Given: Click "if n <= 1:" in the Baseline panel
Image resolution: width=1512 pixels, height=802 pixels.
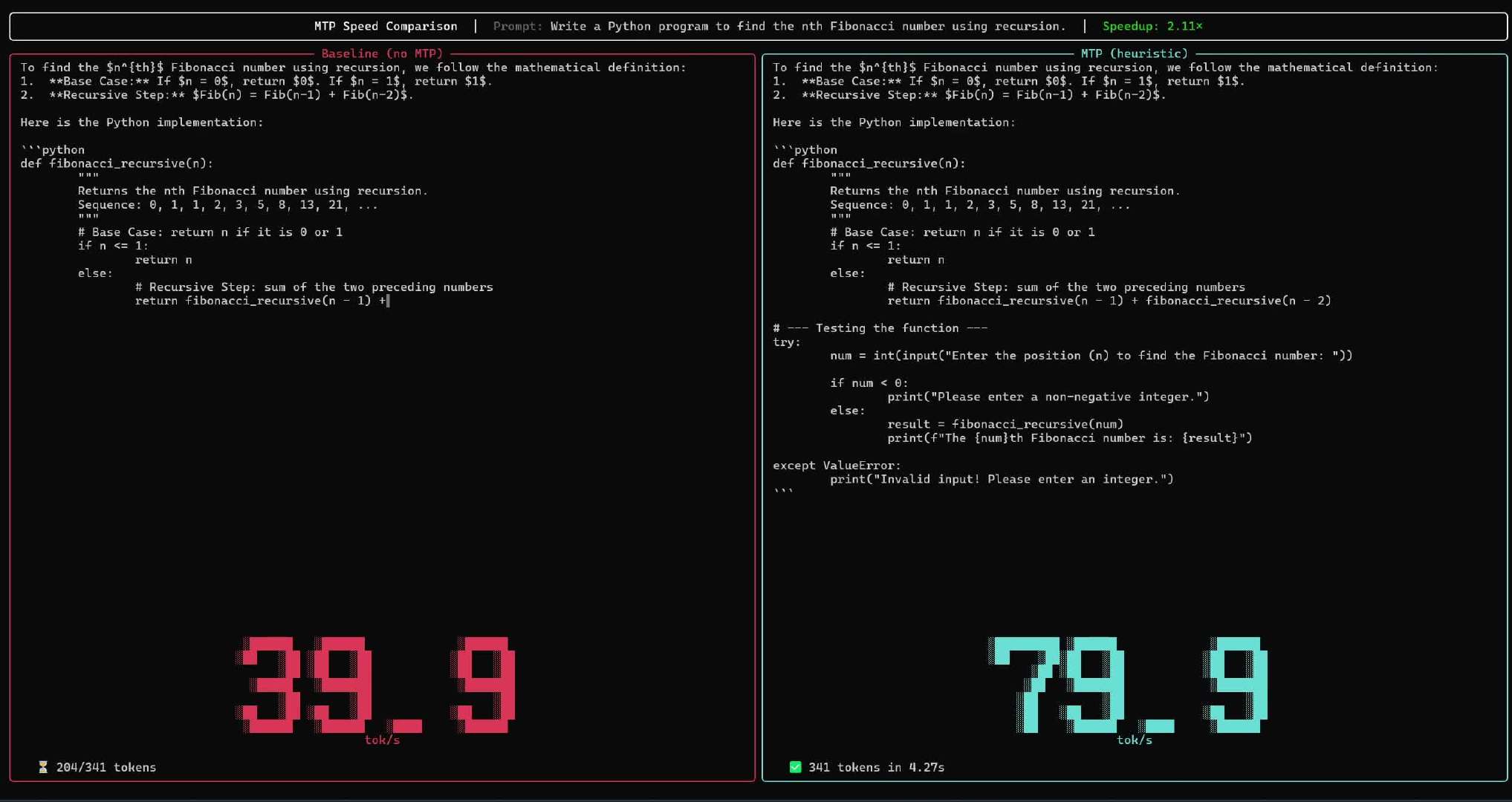Looking at the screenshot, I should pyautogui.click(x=113, y=246).
